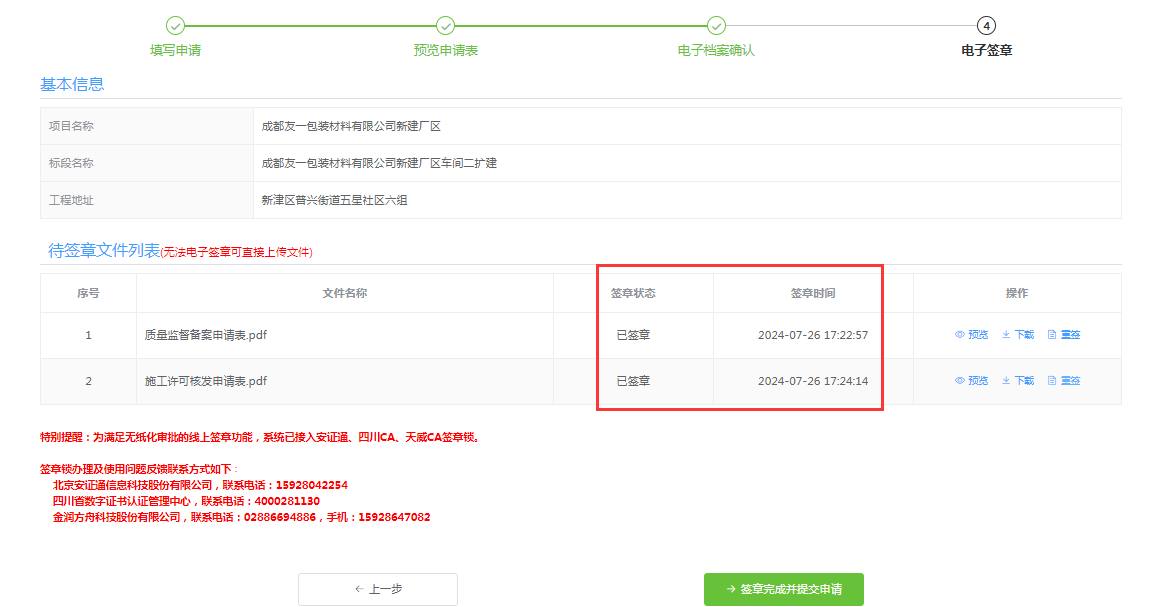
Task: Click the eye preview icon for 质量监督备案申请表.pdf
Action: pyautogui.click(x=960, y=334)
